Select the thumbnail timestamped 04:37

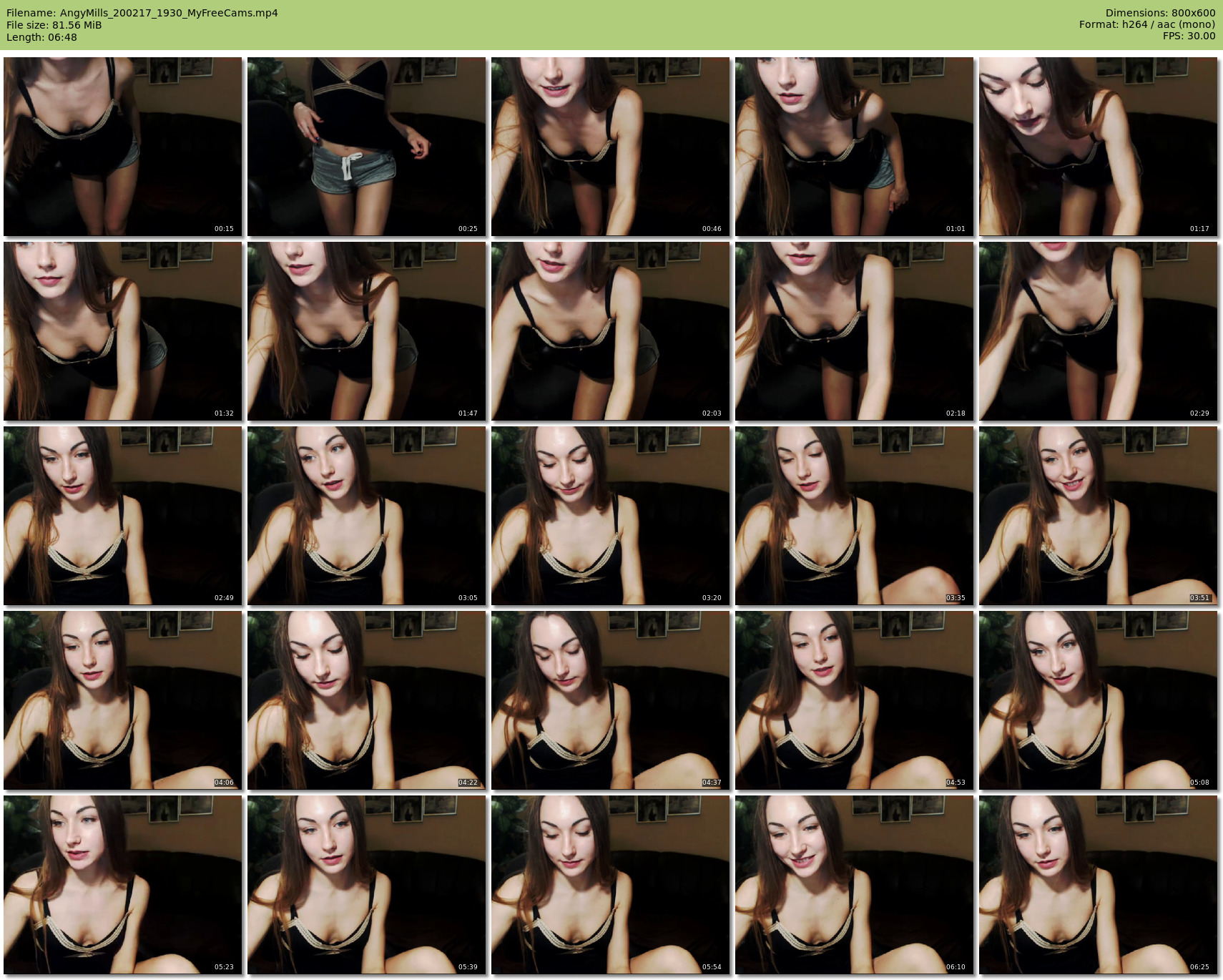[610, 700]
